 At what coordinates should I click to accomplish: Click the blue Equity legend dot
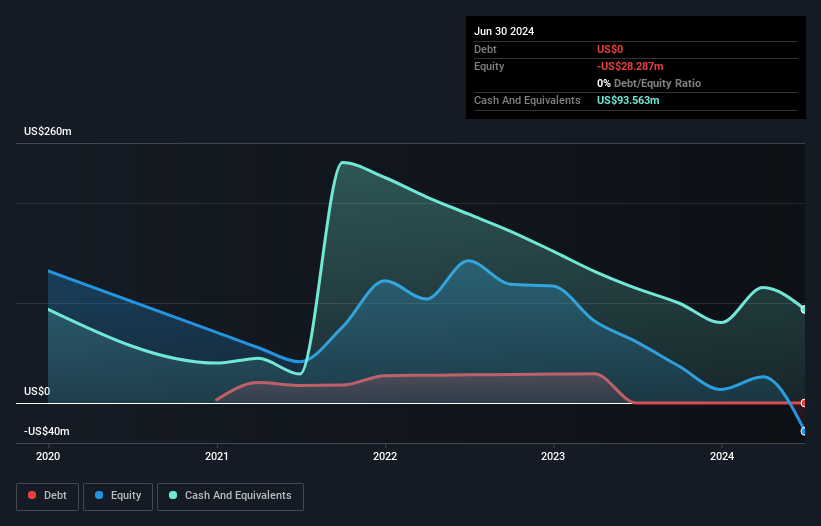(x=99, y=495)
